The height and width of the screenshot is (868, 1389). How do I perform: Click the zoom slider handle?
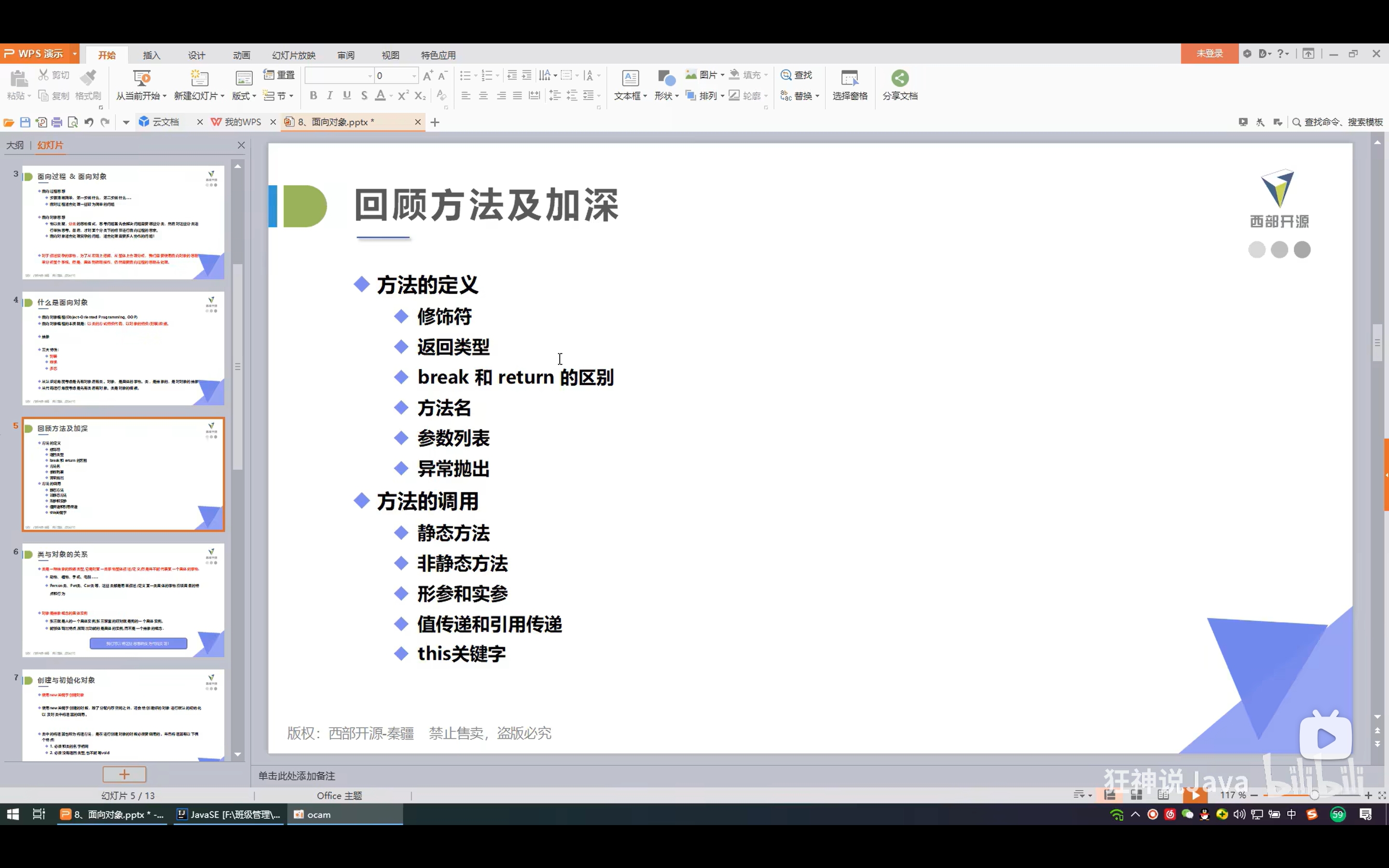[x=1314, y=795]
